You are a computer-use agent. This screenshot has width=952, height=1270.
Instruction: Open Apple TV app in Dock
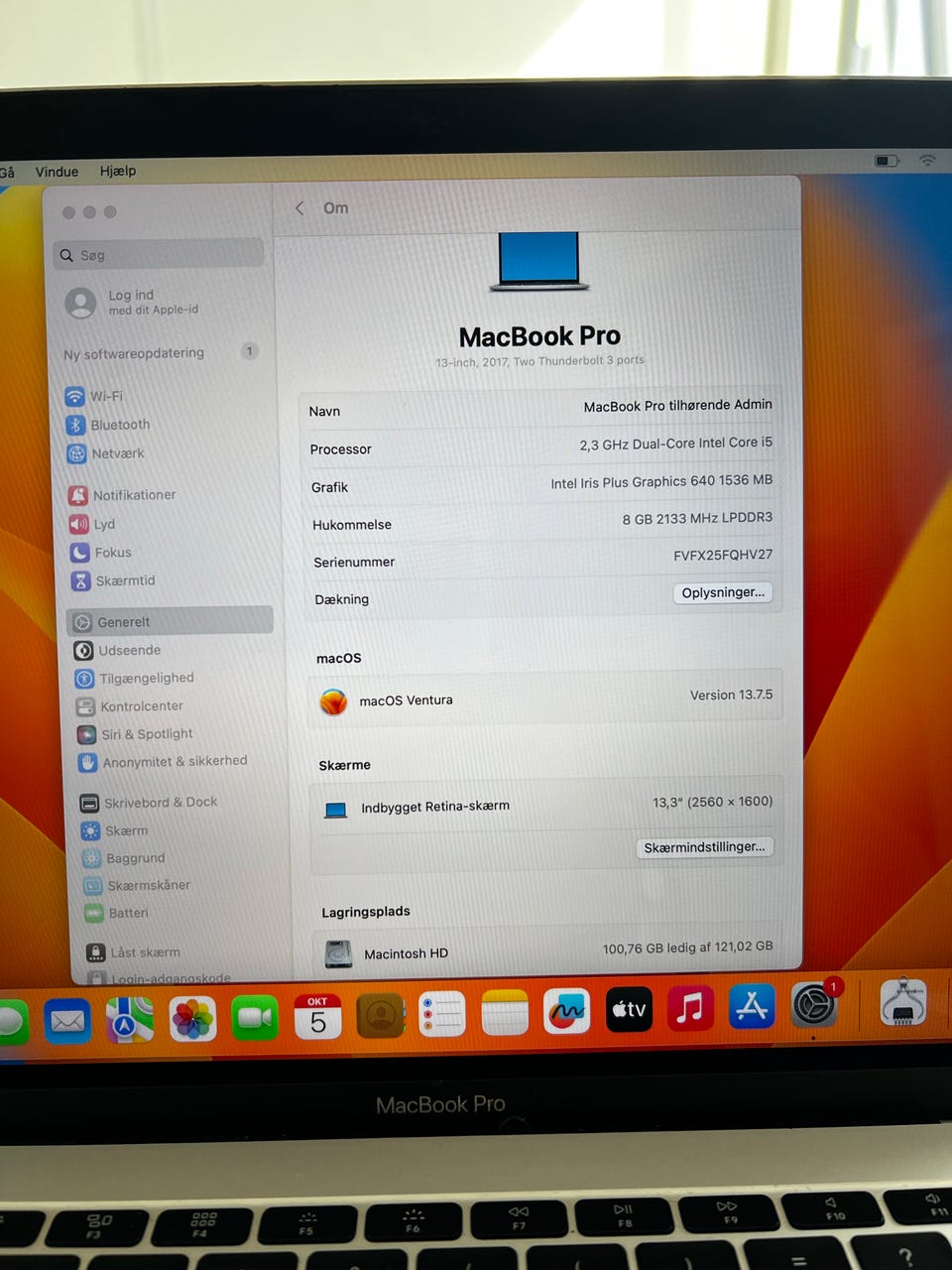pos(629,1010)
